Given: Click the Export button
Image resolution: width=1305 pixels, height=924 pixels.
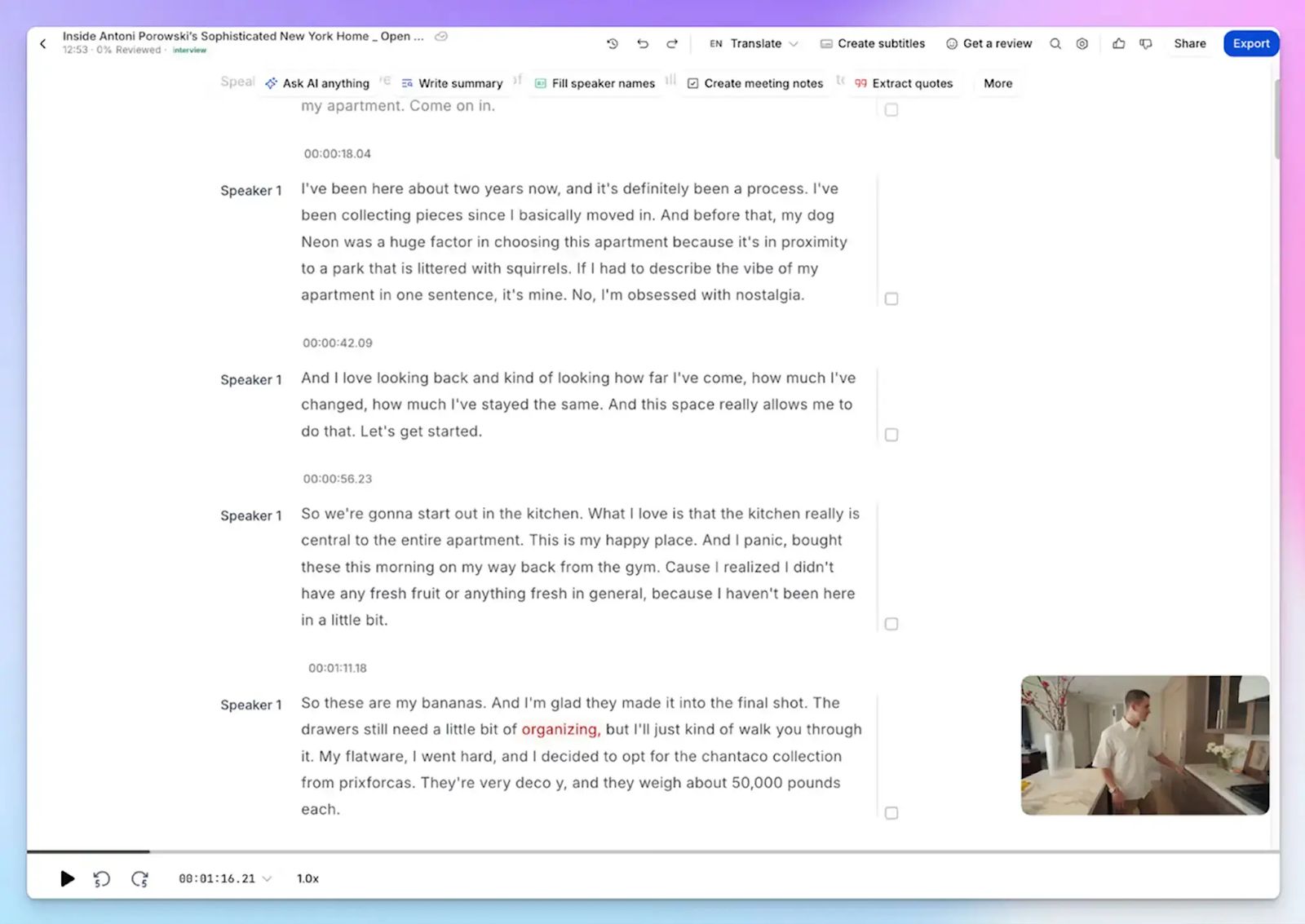Looking at the screenshot, I should (1250, 43).
